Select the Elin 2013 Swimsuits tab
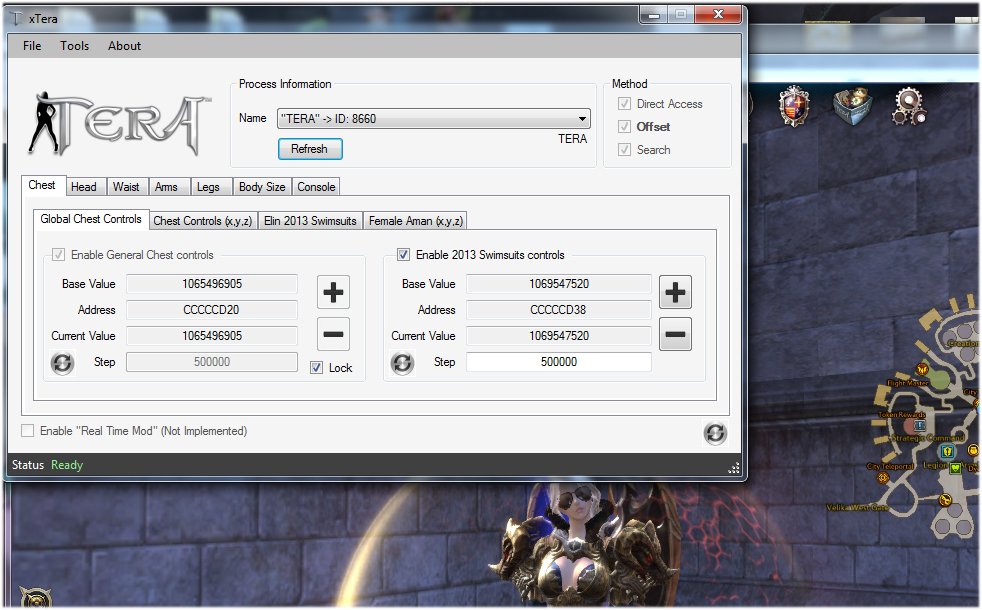The image size is (982, 610). coord(310,221)
